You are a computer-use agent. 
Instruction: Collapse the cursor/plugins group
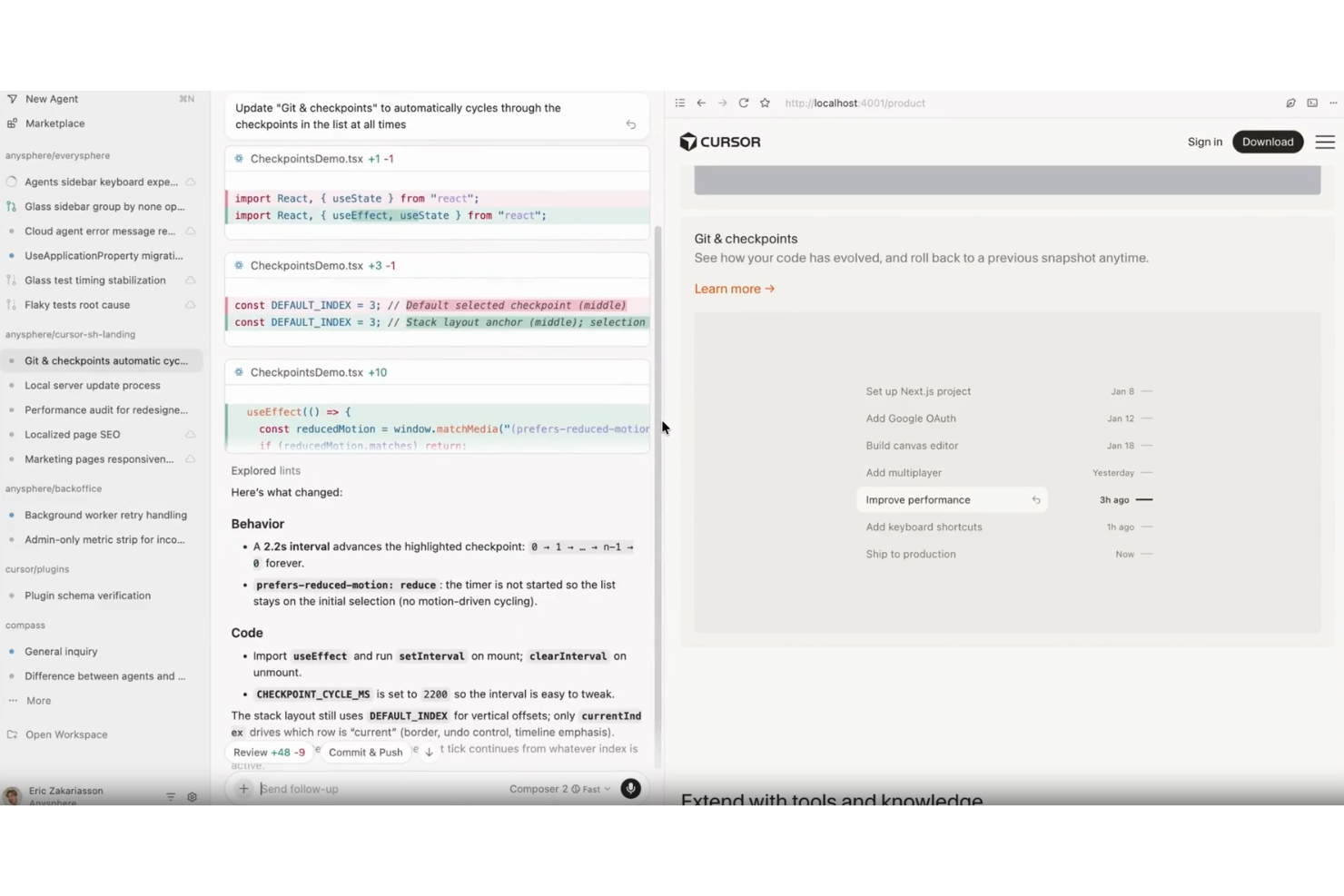click(x=37, y=569)
